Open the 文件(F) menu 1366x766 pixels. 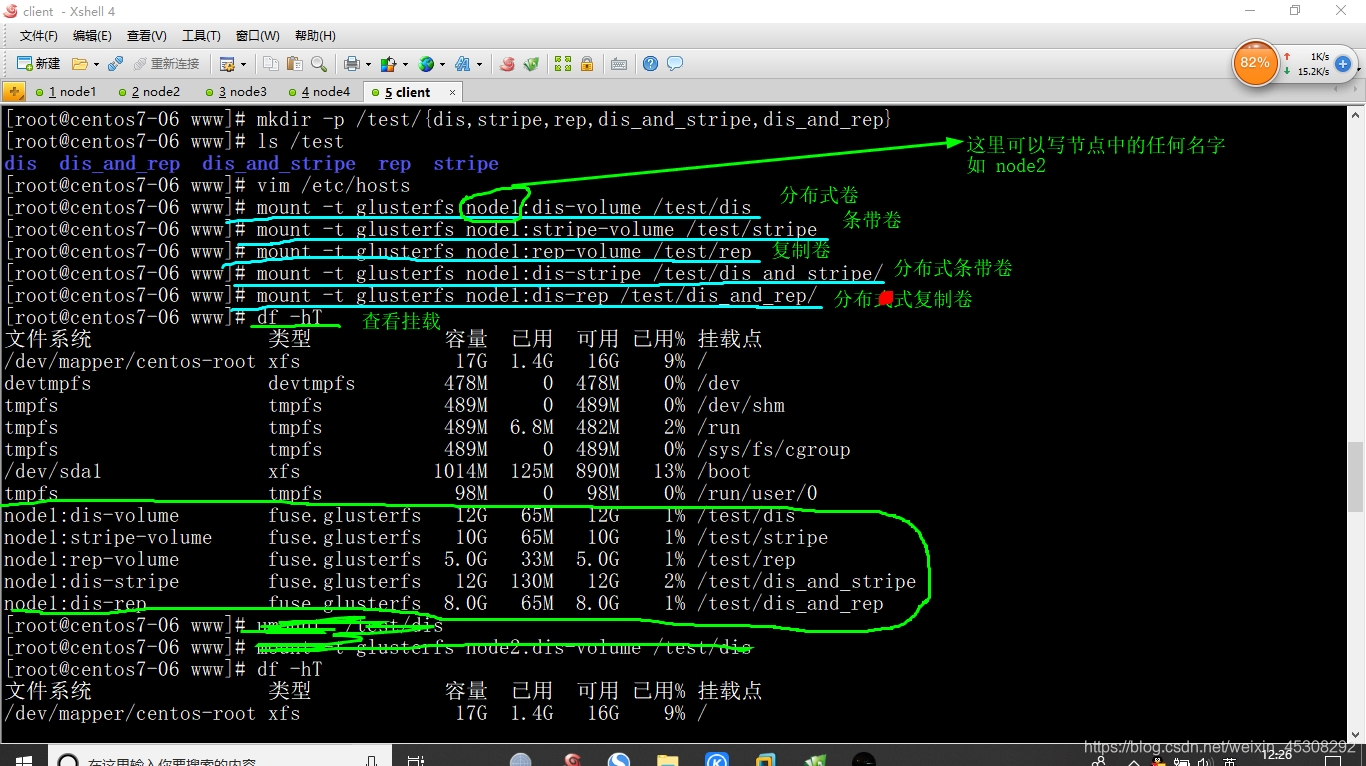point(39,36)
